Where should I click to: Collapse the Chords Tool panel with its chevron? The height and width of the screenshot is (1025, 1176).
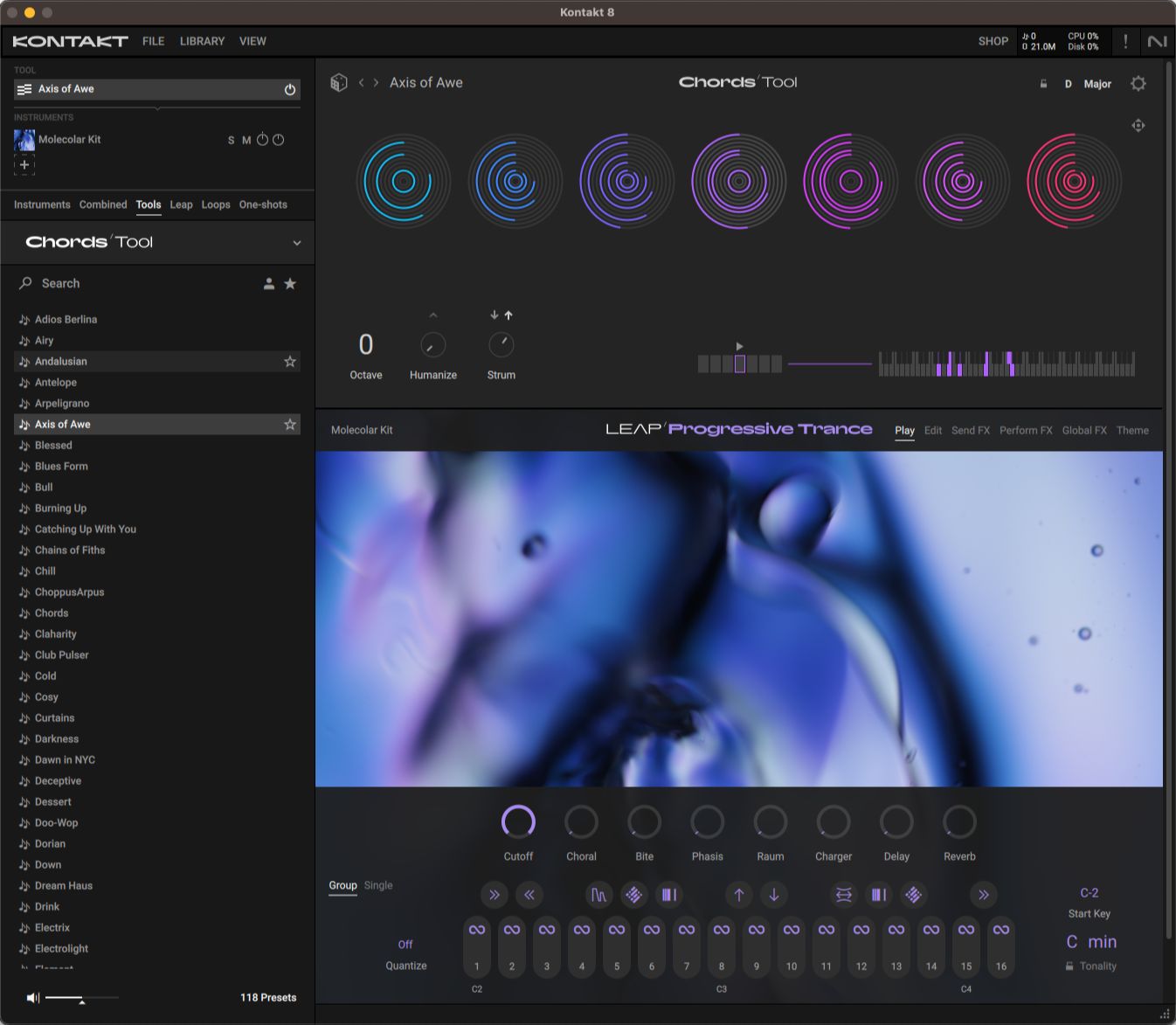tap(296, 243)
